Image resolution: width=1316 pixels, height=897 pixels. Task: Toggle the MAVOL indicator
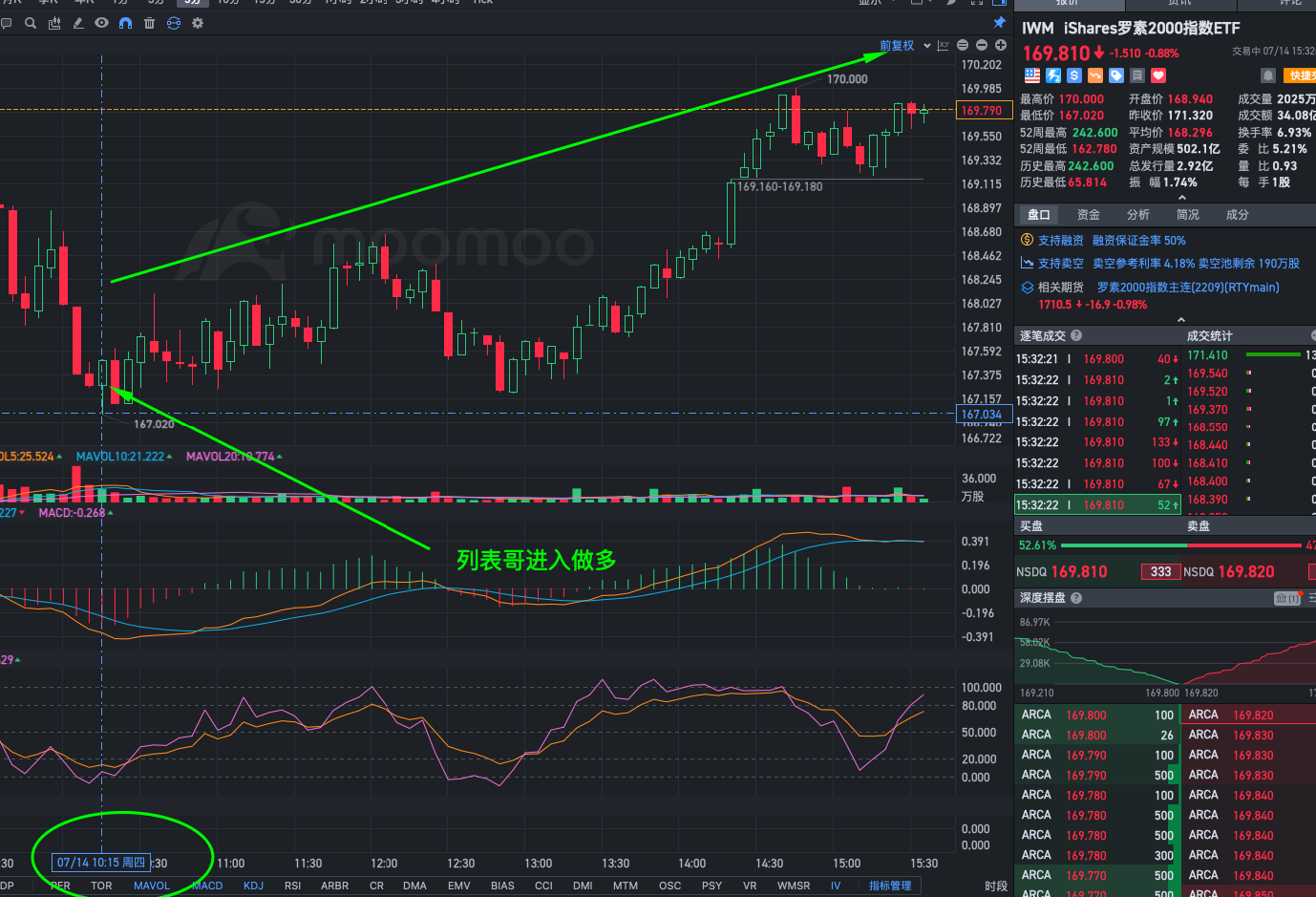tap(152, 886)
